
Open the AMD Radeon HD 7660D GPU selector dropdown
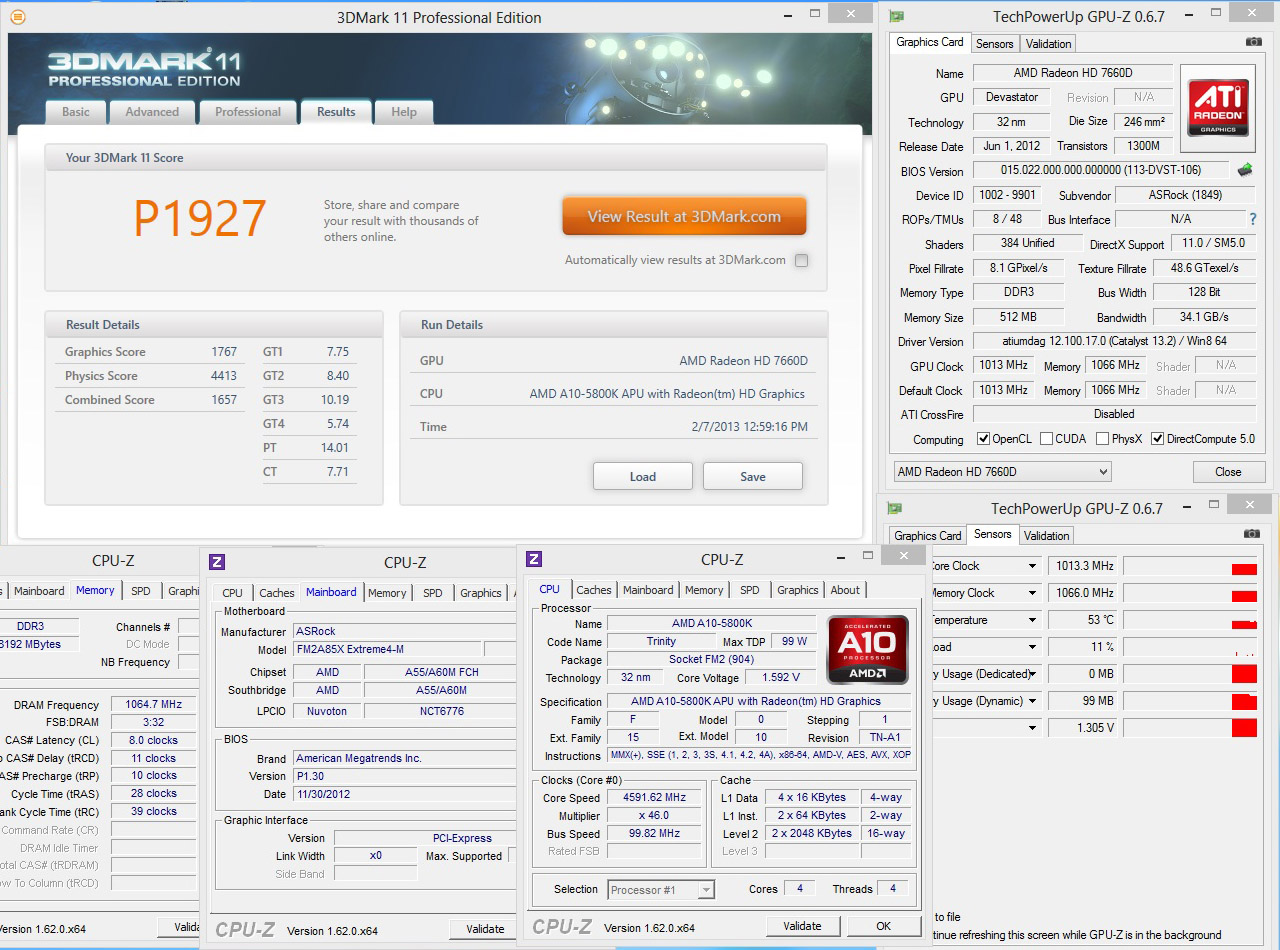tap(1002, 472)
